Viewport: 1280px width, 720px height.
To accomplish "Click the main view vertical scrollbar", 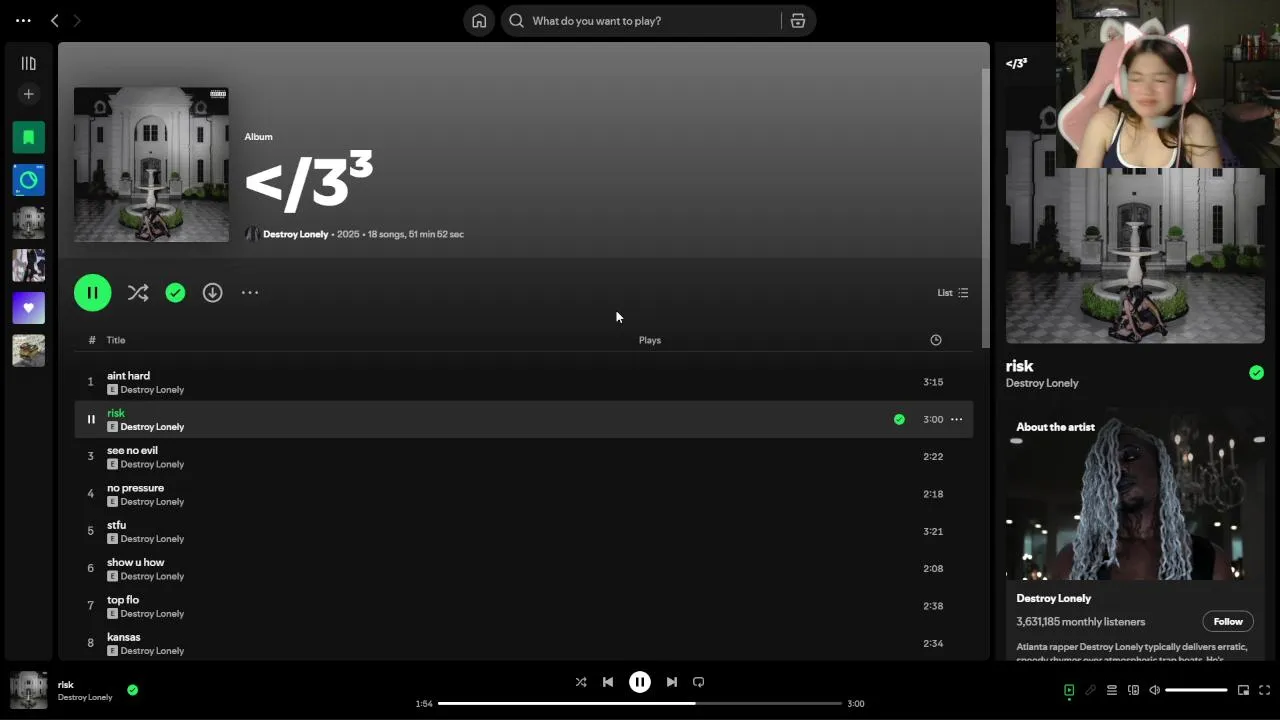I will click(x=985, y=208).
